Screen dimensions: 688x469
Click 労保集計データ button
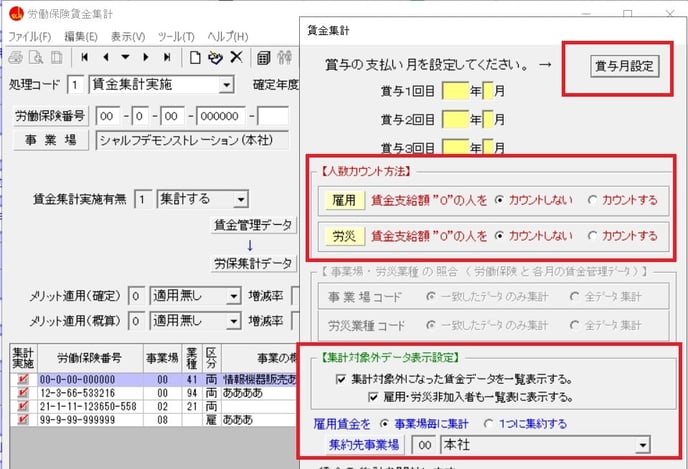(x=253, y=264)
